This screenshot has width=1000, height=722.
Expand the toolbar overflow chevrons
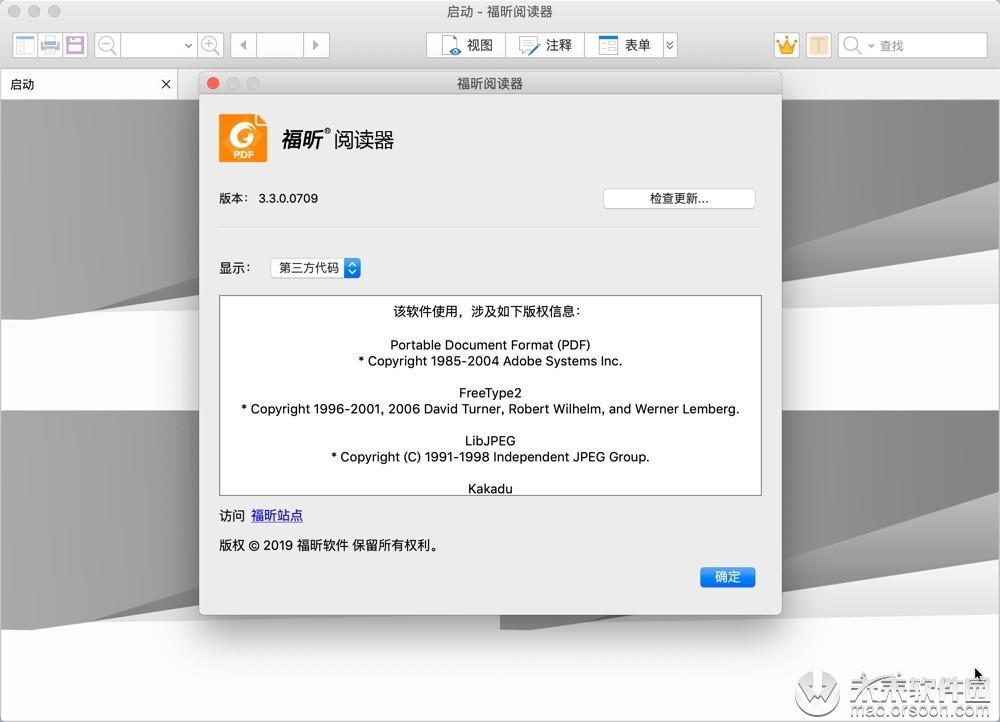point(670,45)
